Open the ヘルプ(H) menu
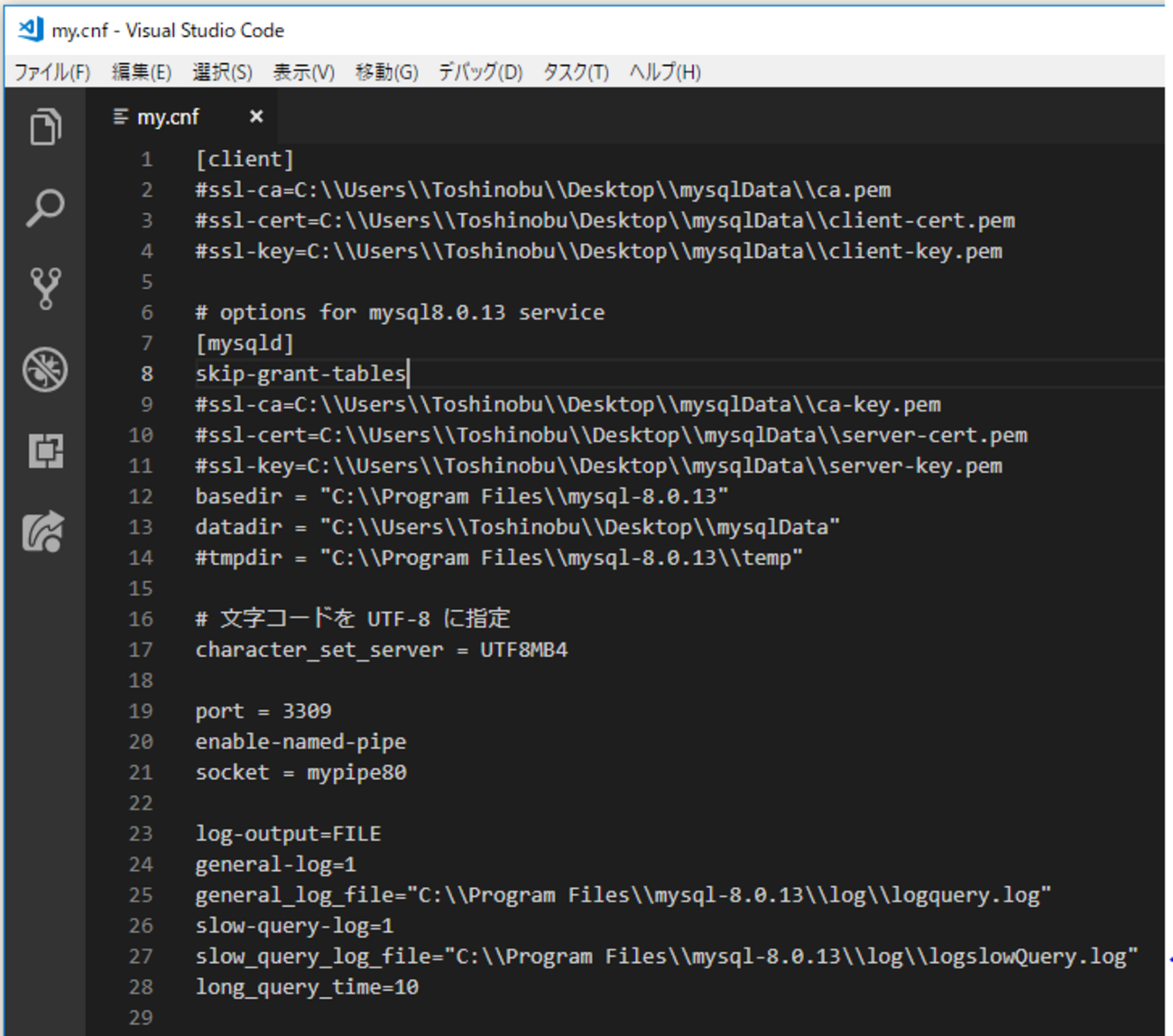 click(665, 72)
